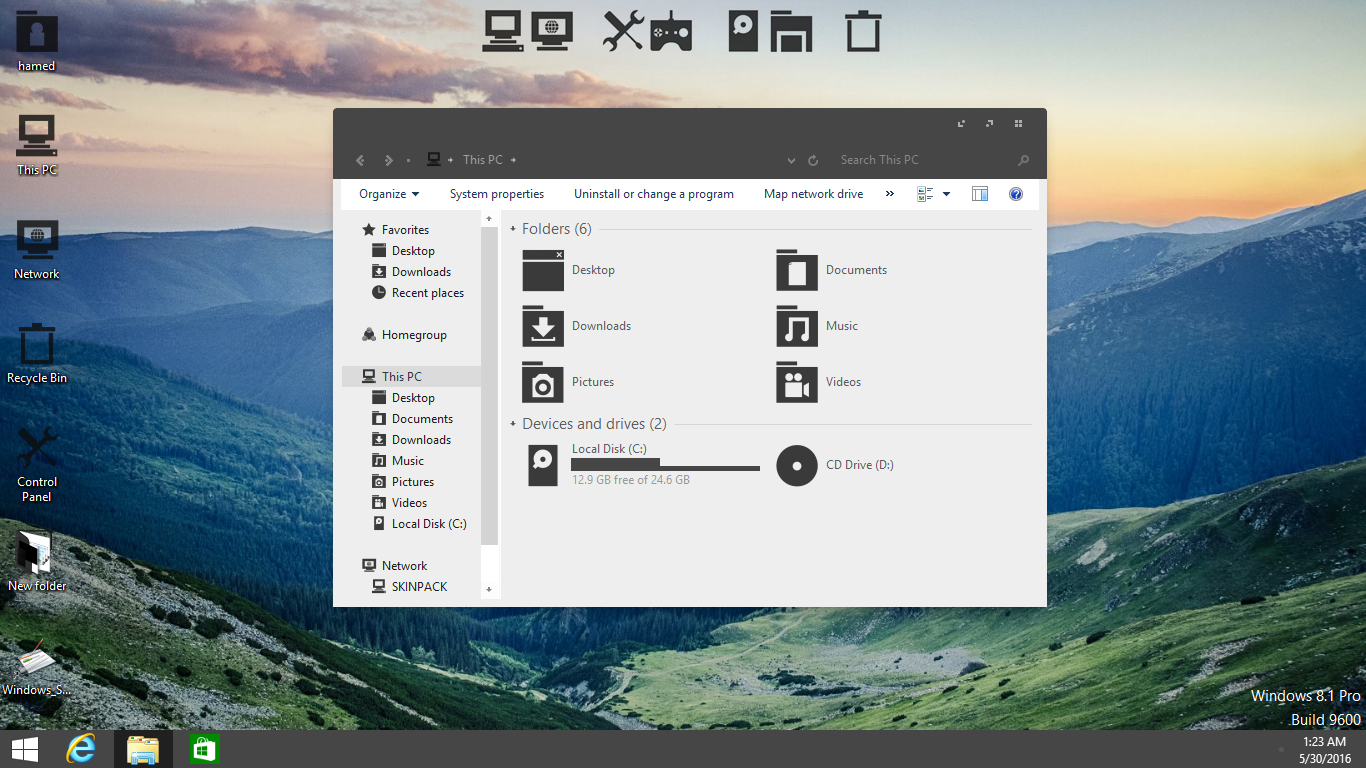Open the Recycle Bin on desktop
The image size is (1366, 768).
click(37, 345)
